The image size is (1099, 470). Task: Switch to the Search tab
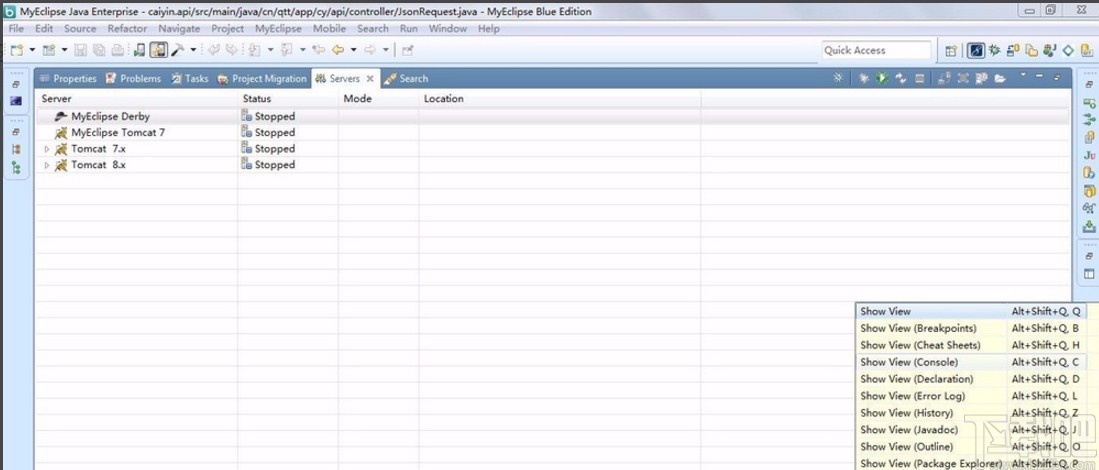[406, 78]
